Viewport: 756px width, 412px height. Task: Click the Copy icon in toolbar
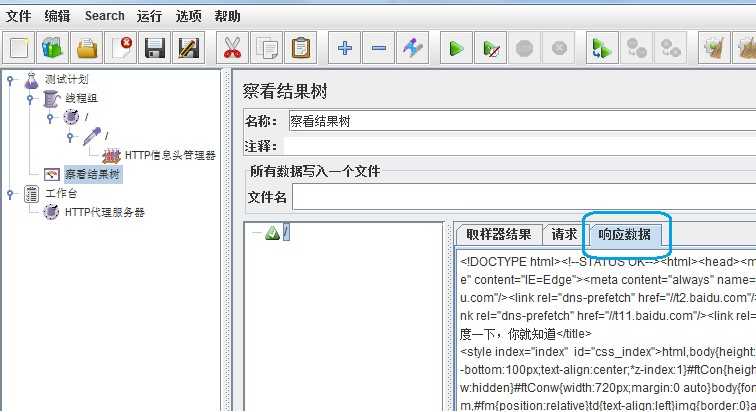[x=267, y=48]
